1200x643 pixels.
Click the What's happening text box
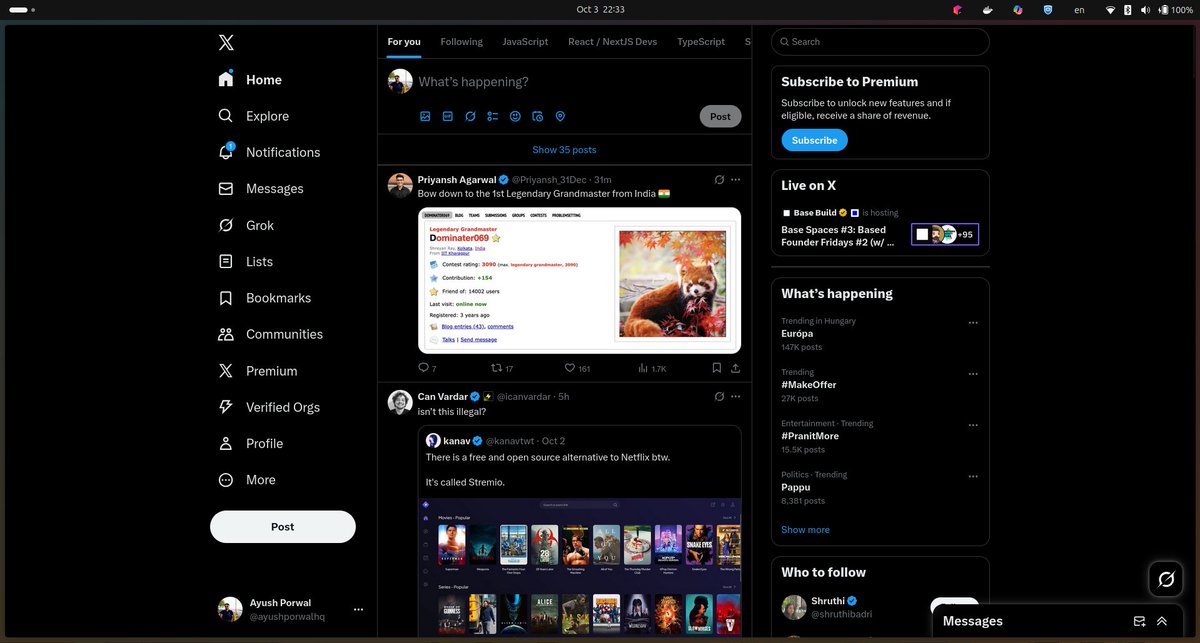click(x=580, y=82)
